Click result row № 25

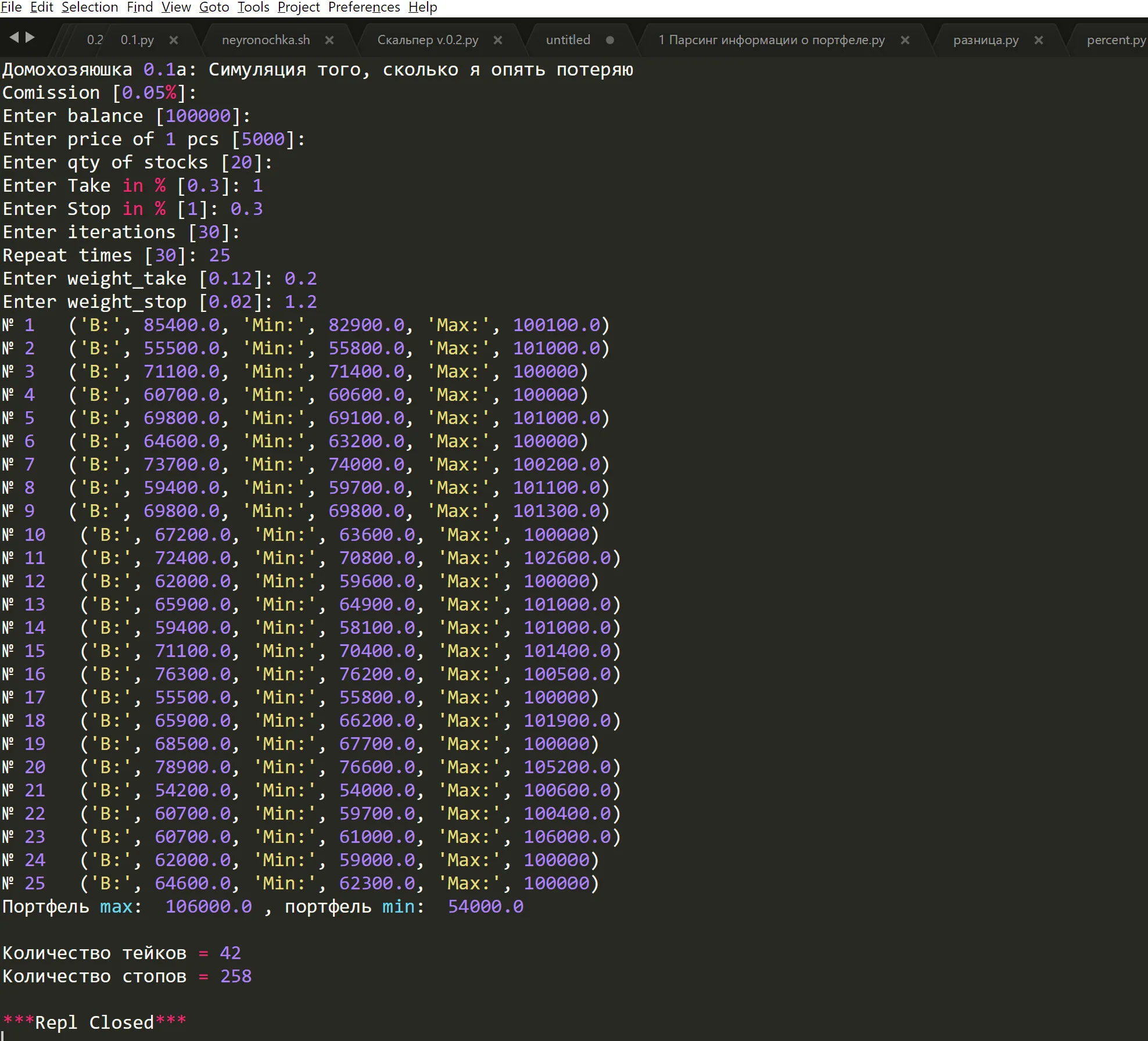pos(301,884)
